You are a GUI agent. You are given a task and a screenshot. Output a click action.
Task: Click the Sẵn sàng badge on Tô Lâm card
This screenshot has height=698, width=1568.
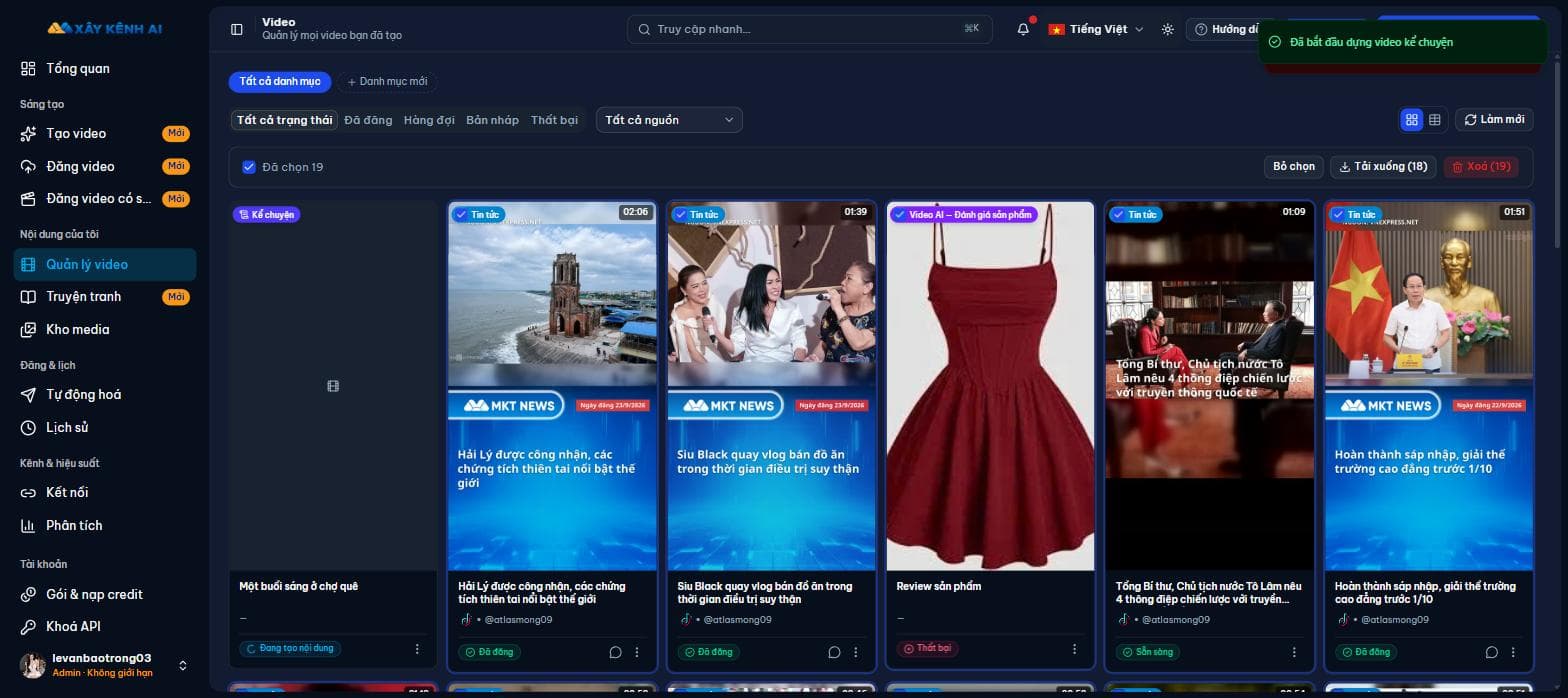1147,652
